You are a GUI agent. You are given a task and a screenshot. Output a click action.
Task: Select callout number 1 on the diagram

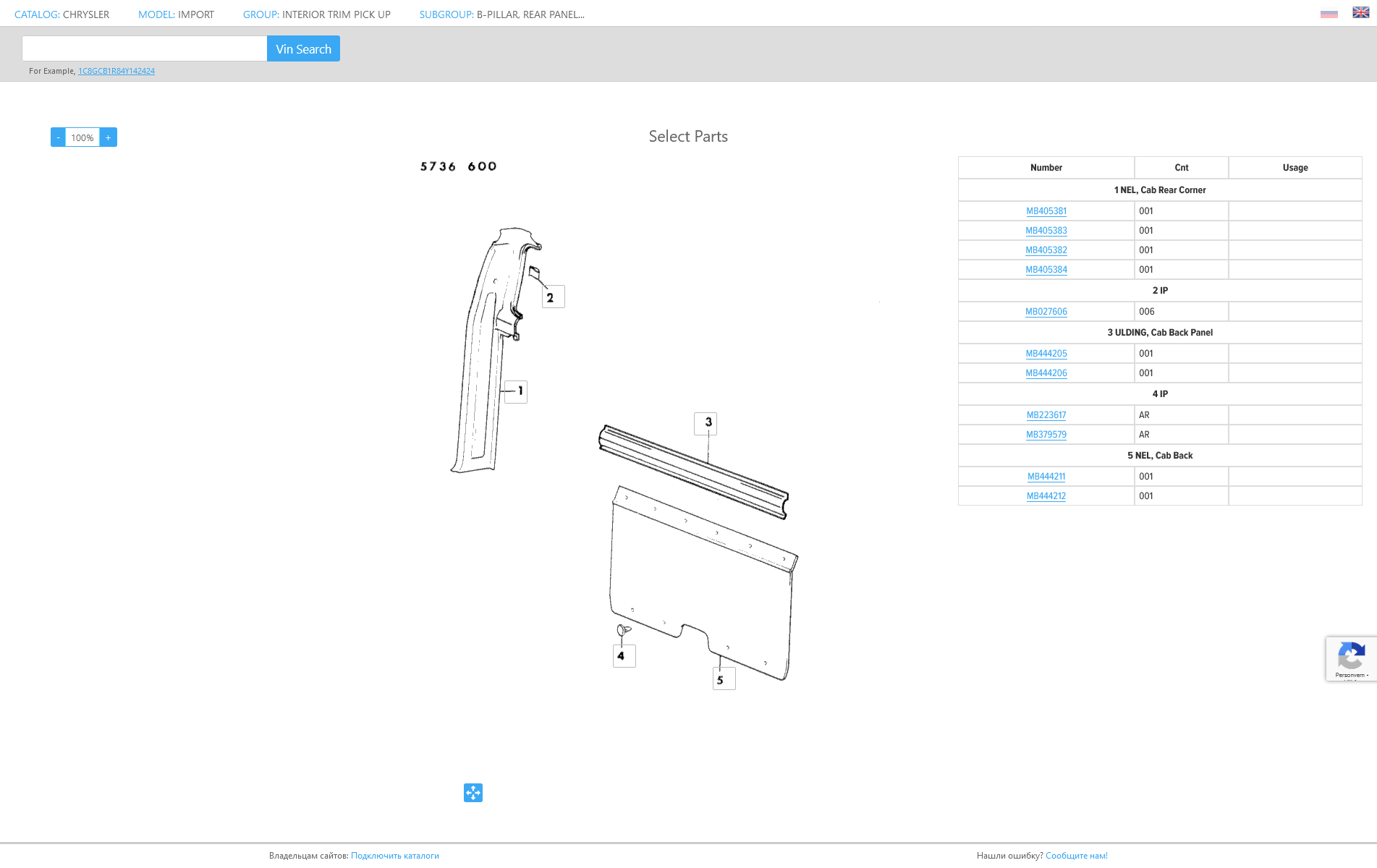point(516,391)
